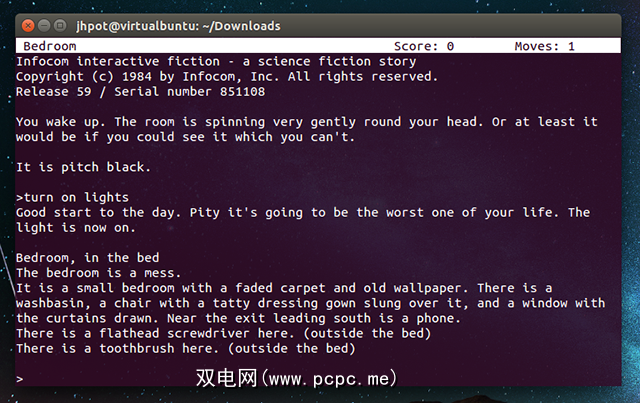Image resolution: width=640 pixels, height=403 pixels.
Task: Click the line beginning "You wake up"
Action: pyautogui.click(x=307, y=122)
